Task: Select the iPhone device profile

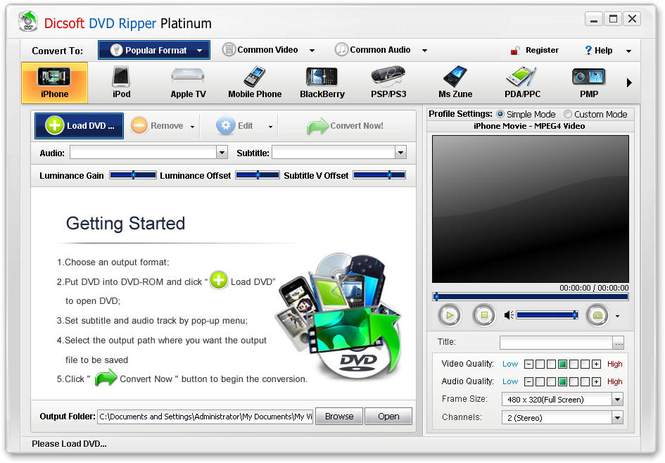Action: (x=54, y=83)
